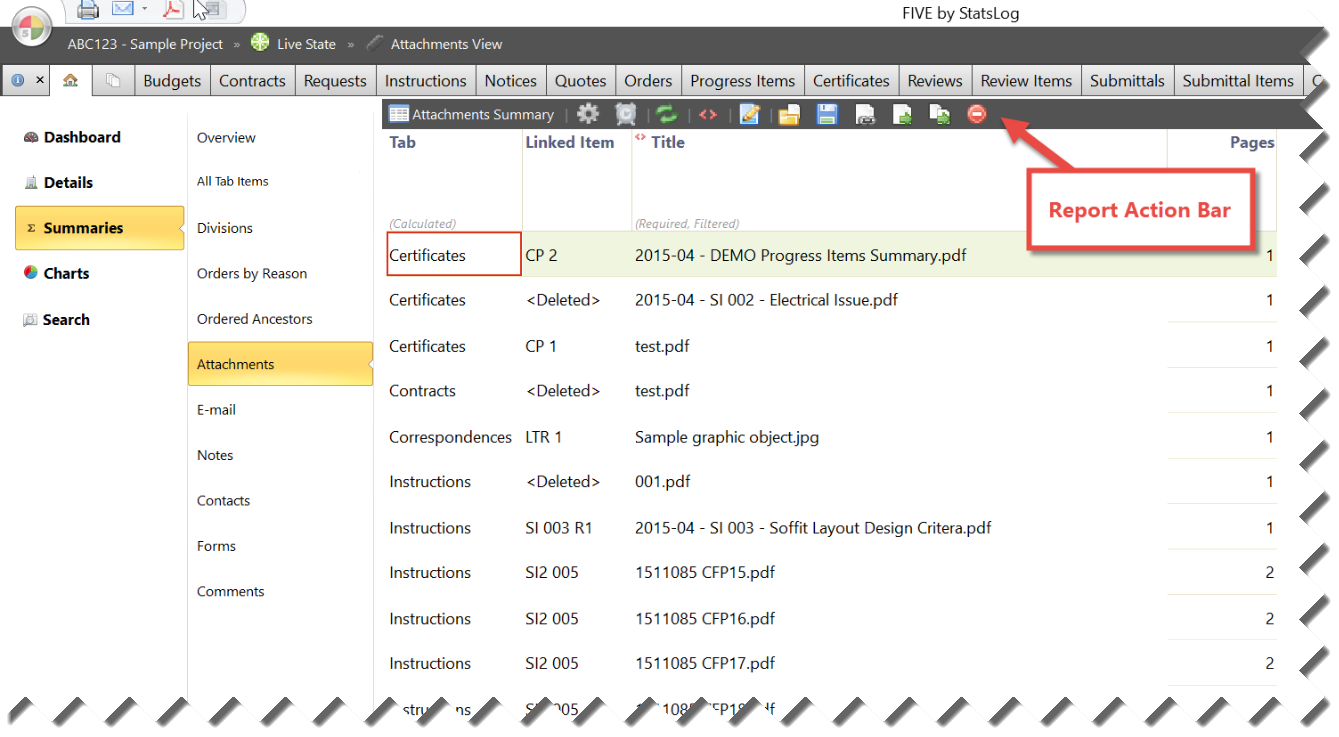Click the red angle brackets icon in report bar
This screenshot has width=1339, height=737.
[708, 114]
